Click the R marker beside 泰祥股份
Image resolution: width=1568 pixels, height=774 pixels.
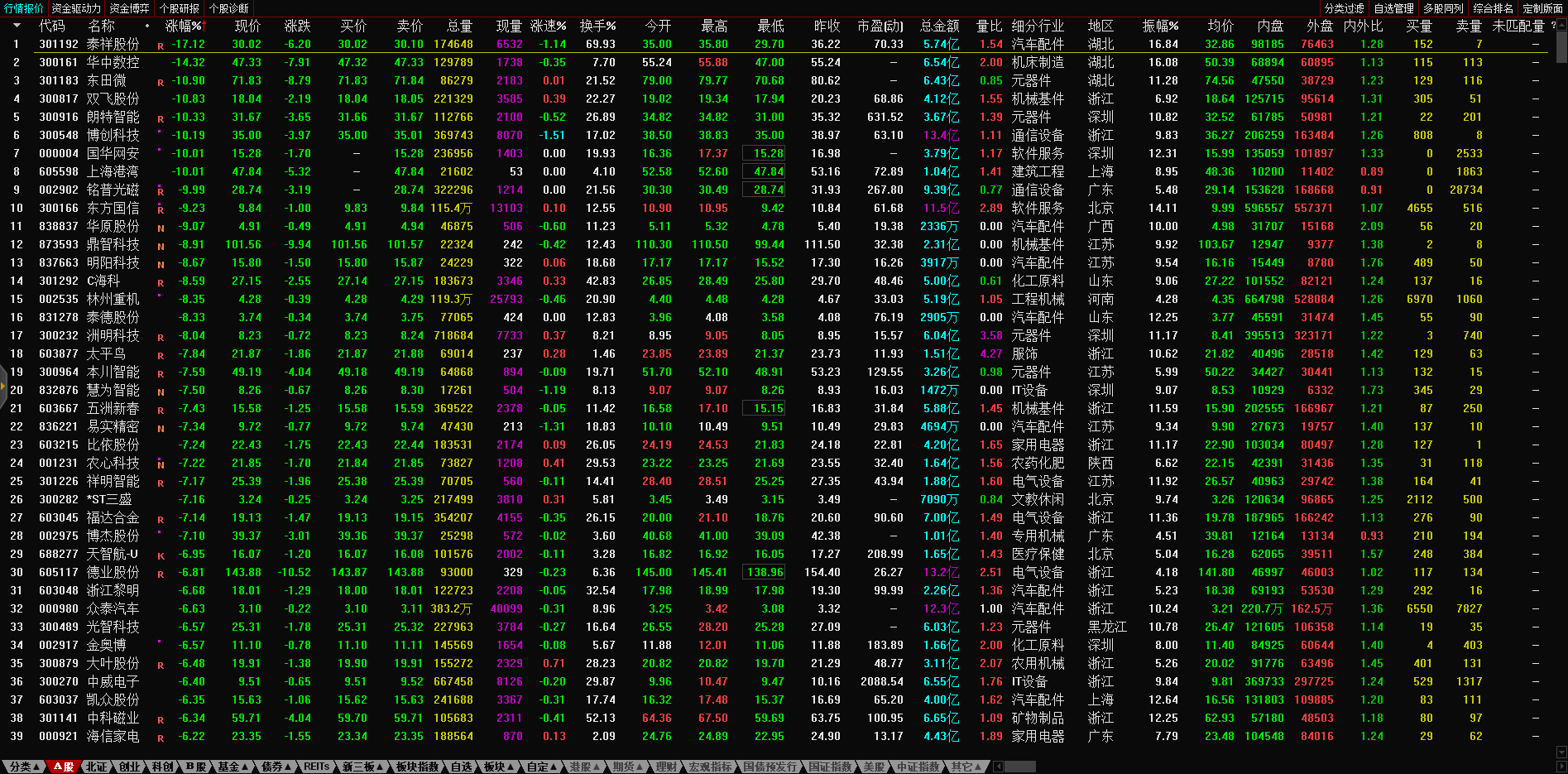pyautogui.click(x=161, y=46)
